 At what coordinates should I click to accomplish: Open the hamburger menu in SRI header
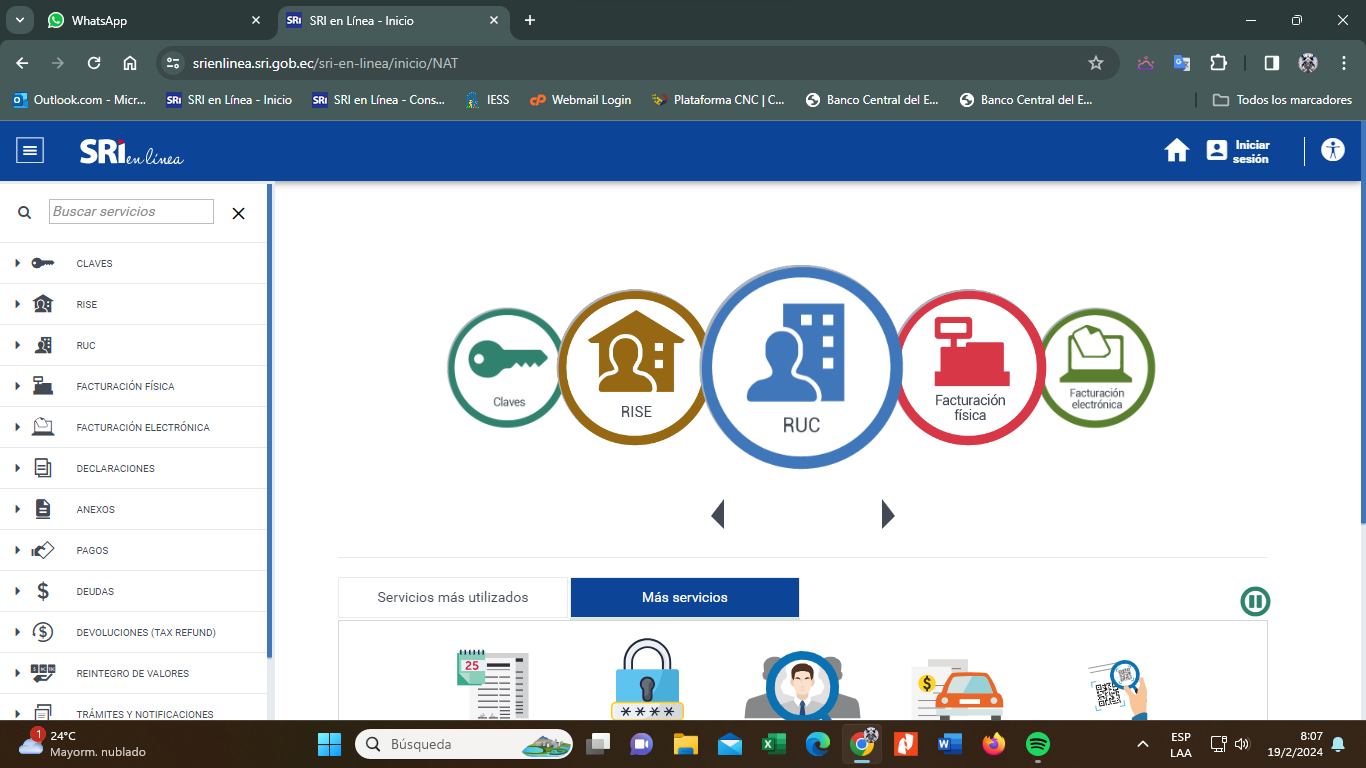[30, 151]
